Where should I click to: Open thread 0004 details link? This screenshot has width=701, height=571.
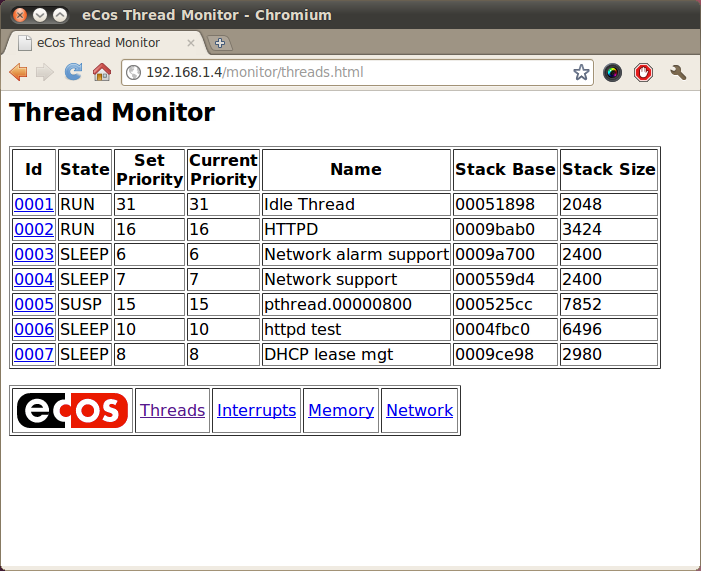pos(34,279)
